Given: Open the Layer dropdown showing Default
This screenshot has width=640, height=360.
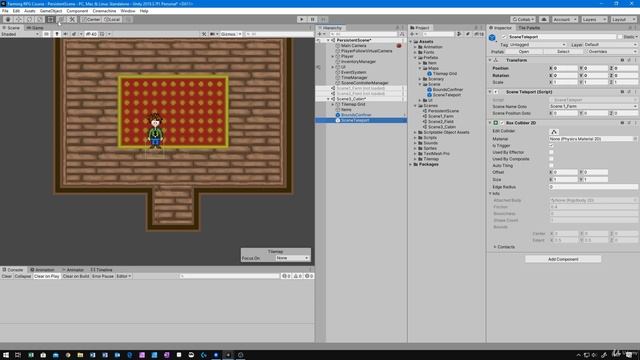Looking at the screenshot, I should (610, 44).
